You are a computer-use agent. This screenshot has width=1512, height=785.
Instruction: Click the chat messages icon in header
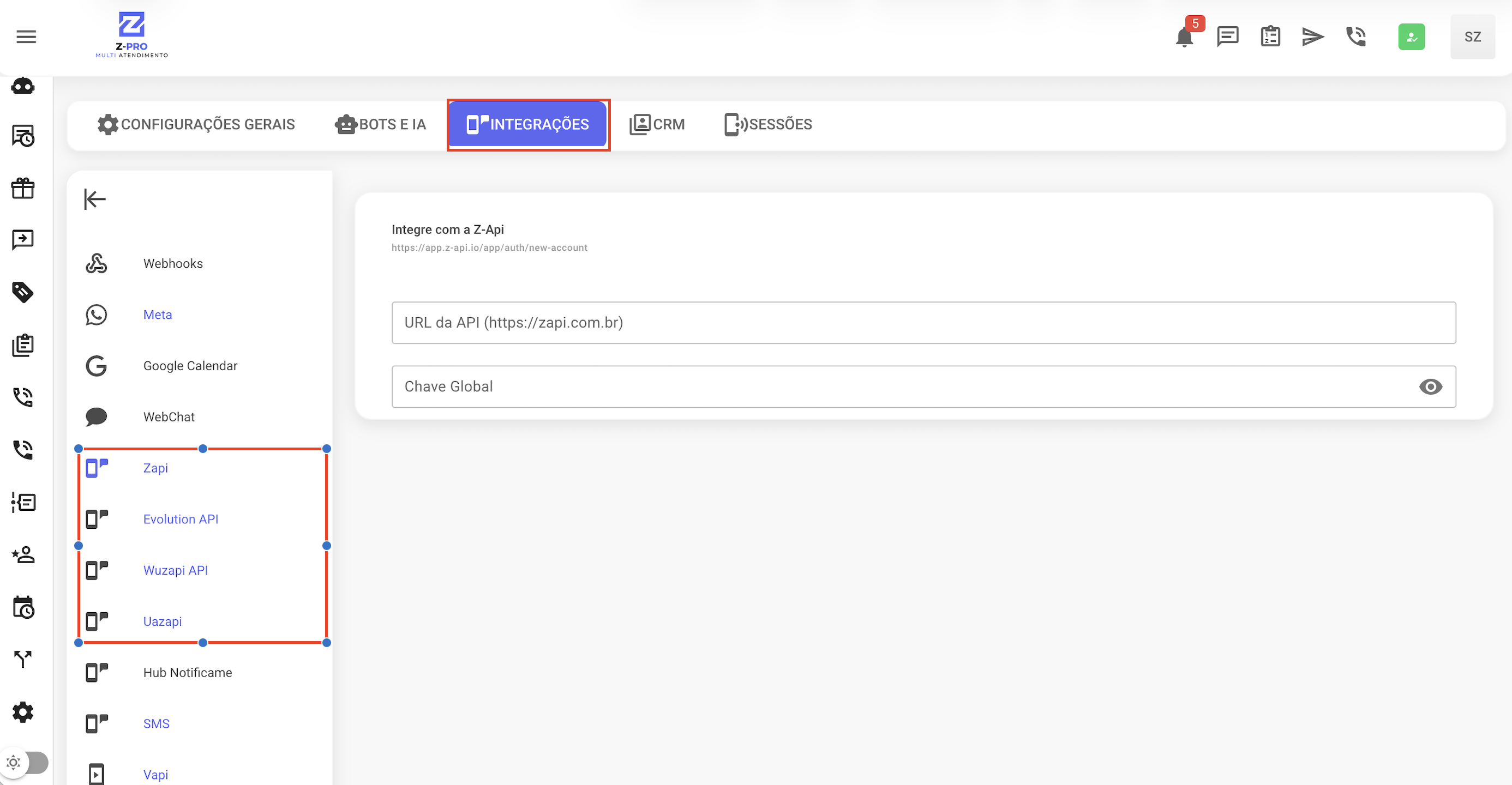[x=1227, y=37]
